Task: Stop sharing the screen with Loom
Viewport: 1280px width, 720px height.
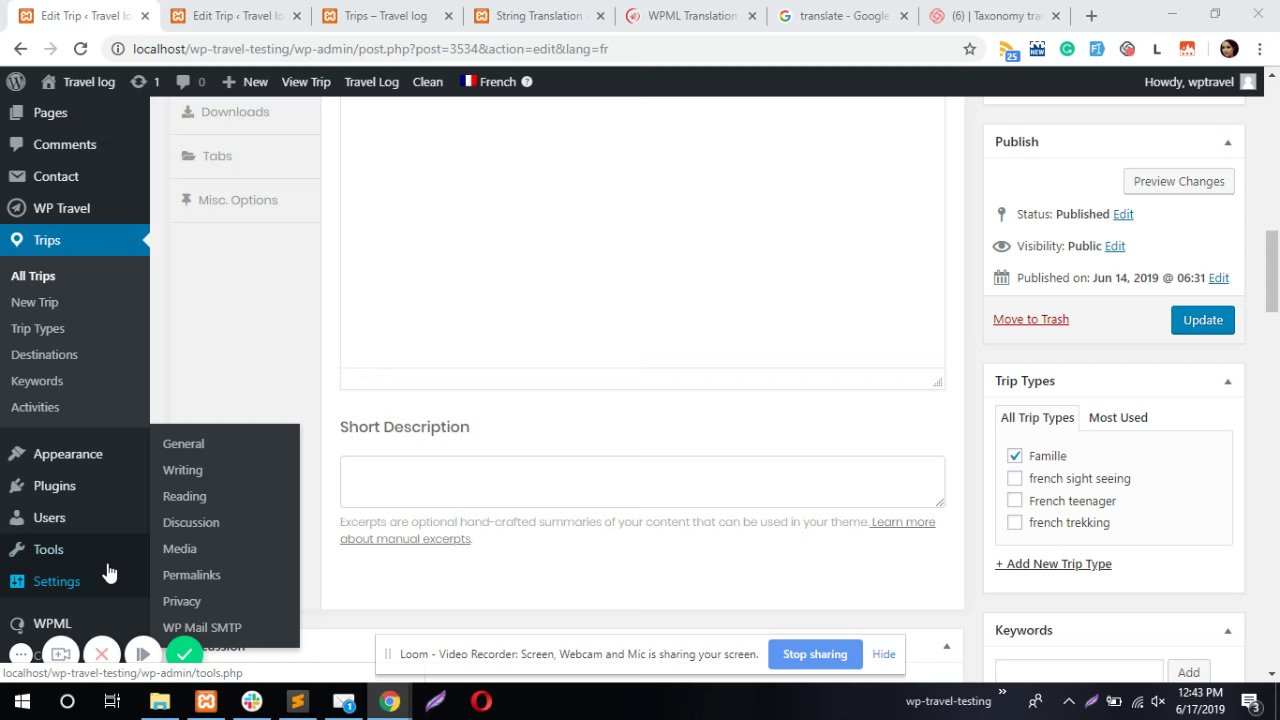Action: pyautogui.click(x=814, y=654)
